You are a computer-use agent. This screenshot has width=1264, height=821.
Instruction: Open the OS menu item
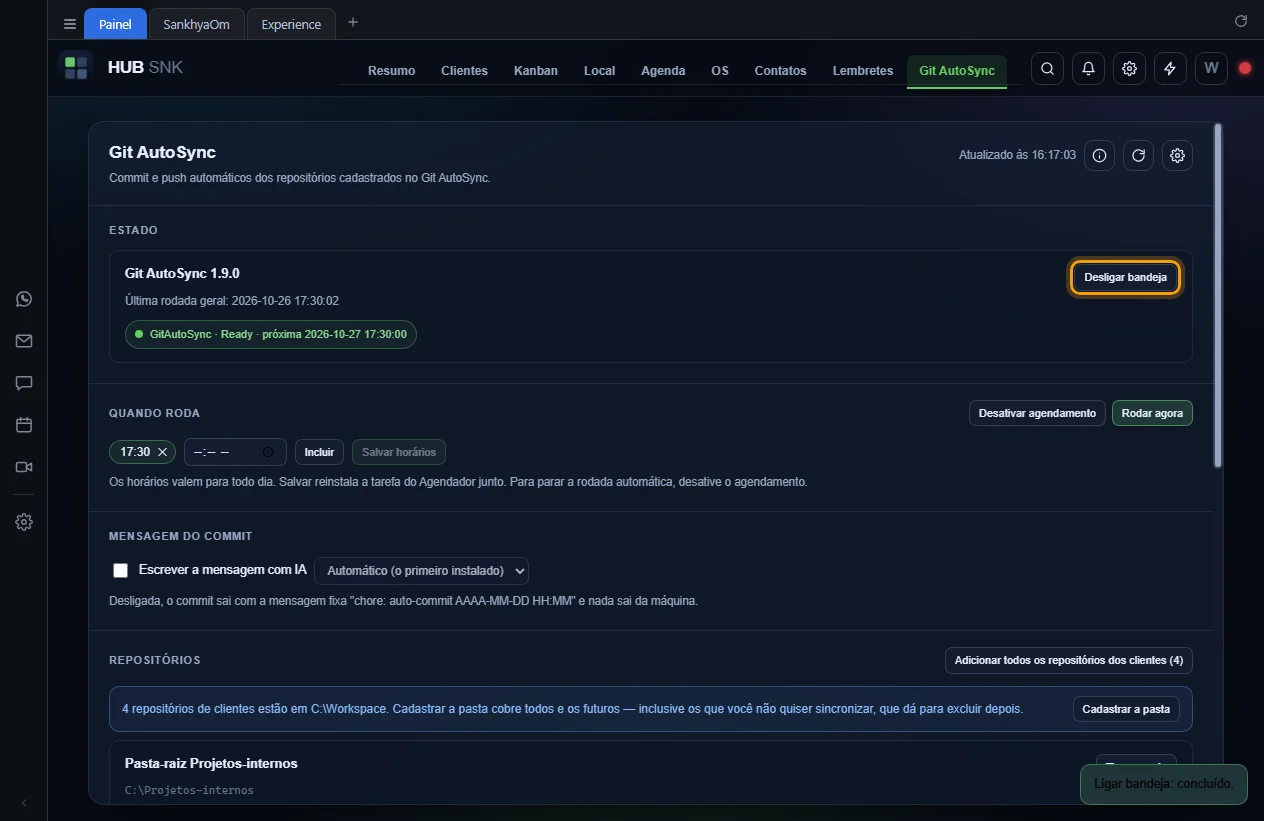pyautogui.click(x=720, y=70)
